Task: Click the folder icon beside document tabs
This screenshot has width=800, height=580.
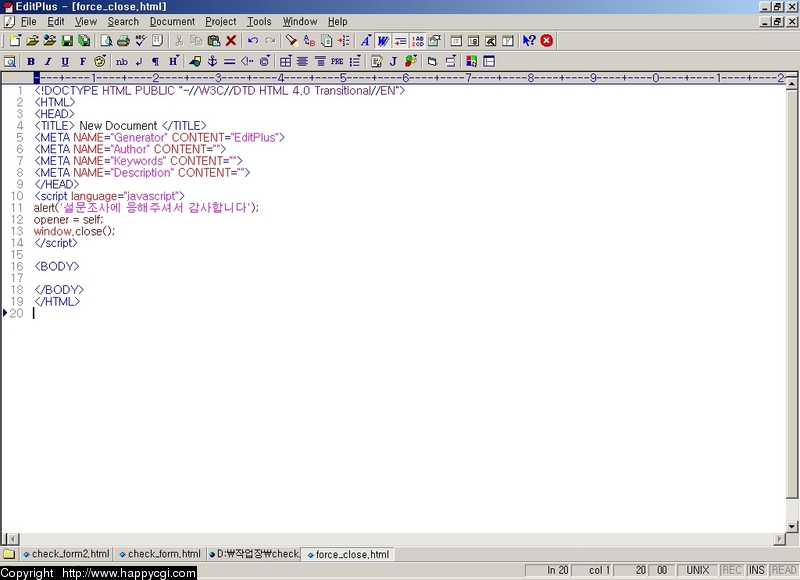Action: [x=9, y=554]
